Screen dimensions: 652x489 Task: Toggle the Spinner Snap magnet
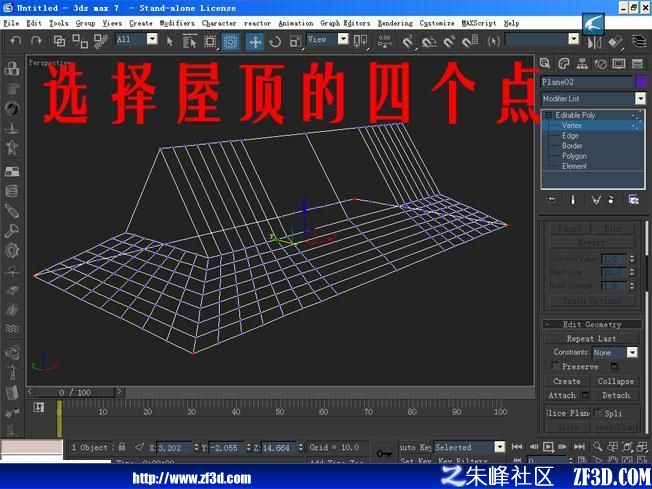pos(470,41)
